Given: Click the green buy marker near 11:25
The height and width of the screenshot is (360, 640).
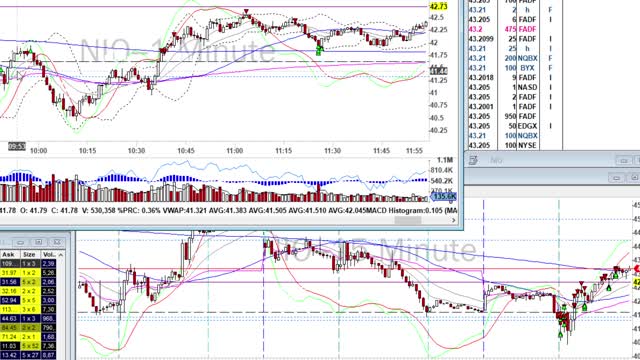Looking at the screenshot, I should [x=319, y=51].
